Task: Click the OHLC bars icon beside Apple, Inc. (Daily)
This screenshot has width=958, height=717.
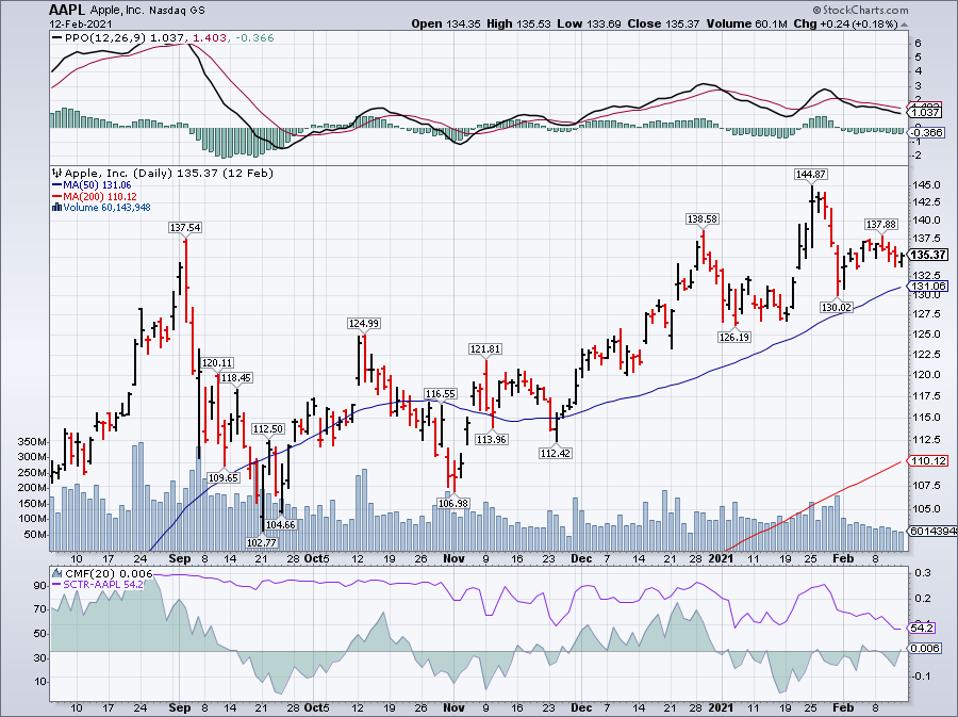Action: (57, 173)
